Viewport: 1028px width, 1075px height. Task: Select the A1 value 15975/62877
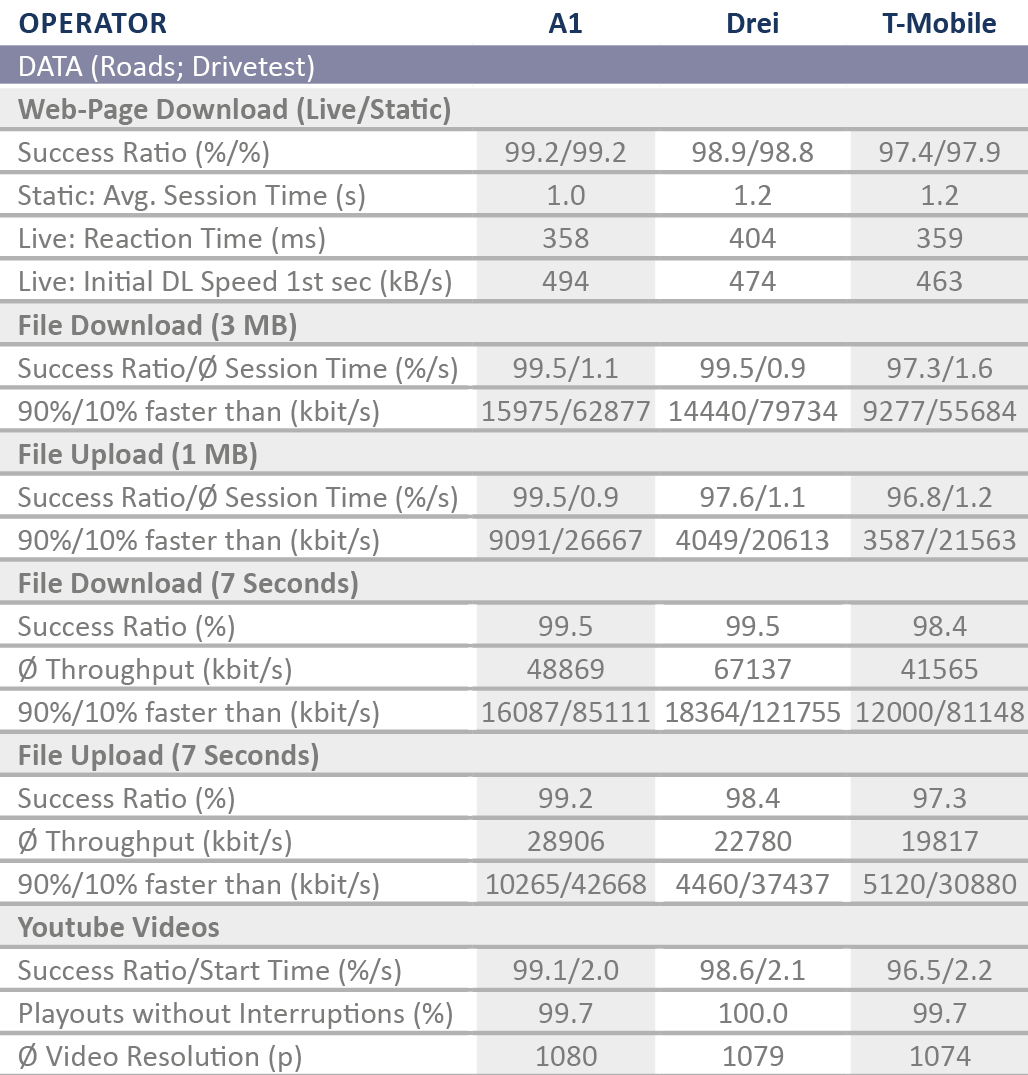566,411
